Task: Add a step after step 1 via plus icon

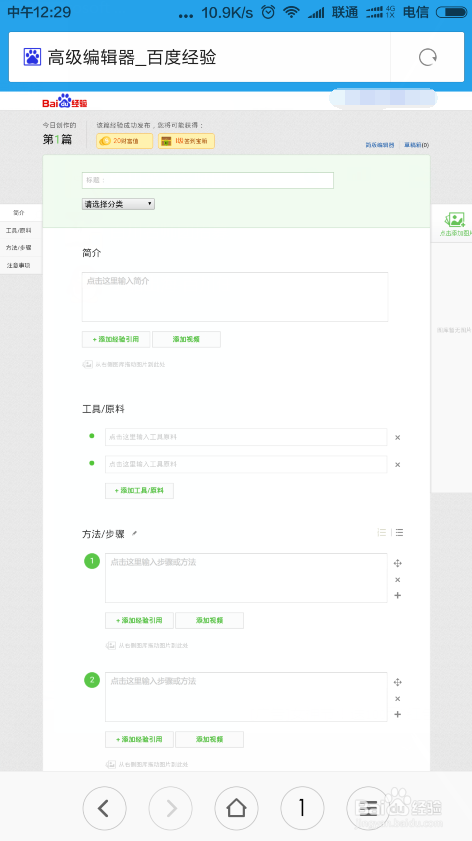Action: (x=397, y=595)
